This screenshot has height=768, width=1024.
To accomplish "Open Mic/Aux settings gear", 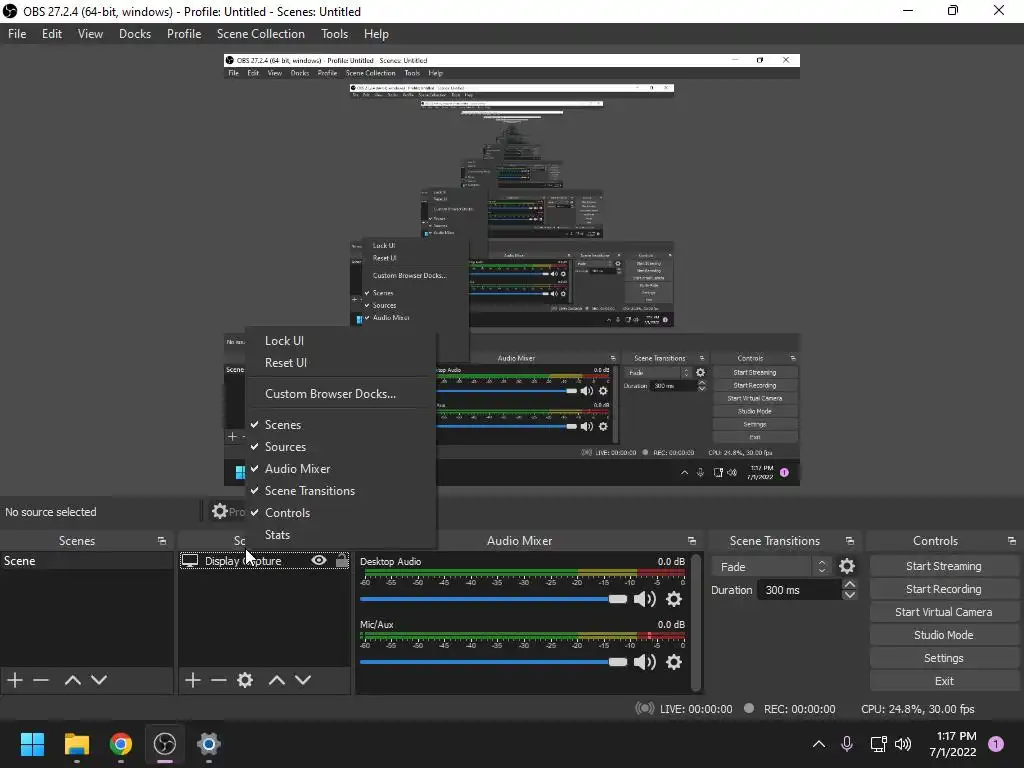I will [674, 662].
